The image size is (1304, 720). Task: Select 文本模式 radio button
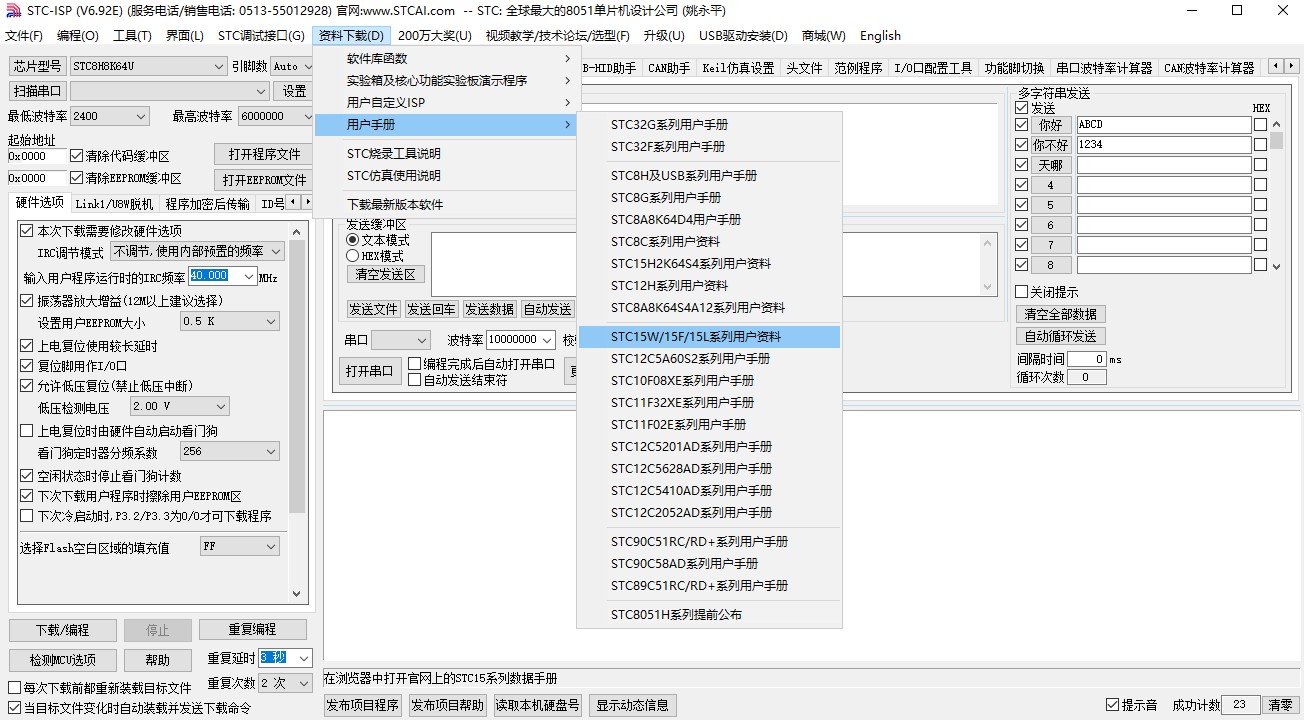click(352, 240)
